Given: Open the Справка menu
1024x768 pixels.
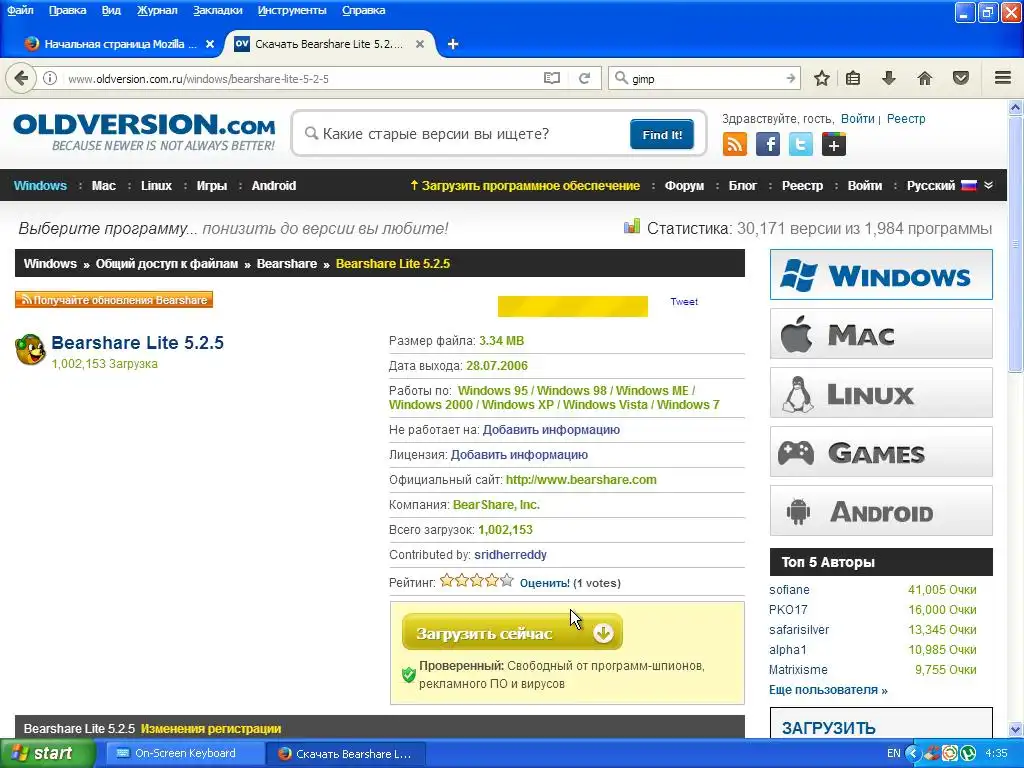Looking at the screenshot, I should (363, 10).
